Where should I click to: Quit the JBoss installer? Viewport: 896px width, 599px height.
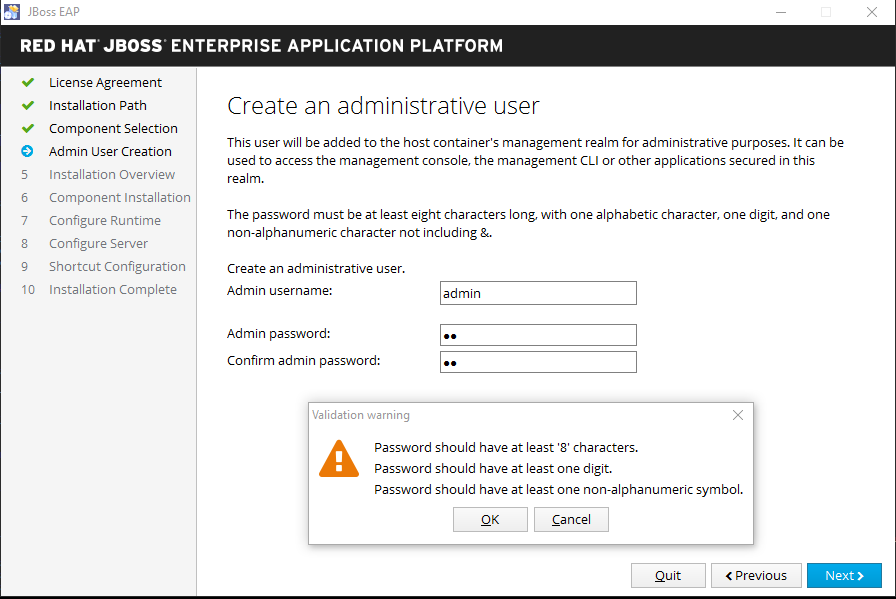pos(667,575)
